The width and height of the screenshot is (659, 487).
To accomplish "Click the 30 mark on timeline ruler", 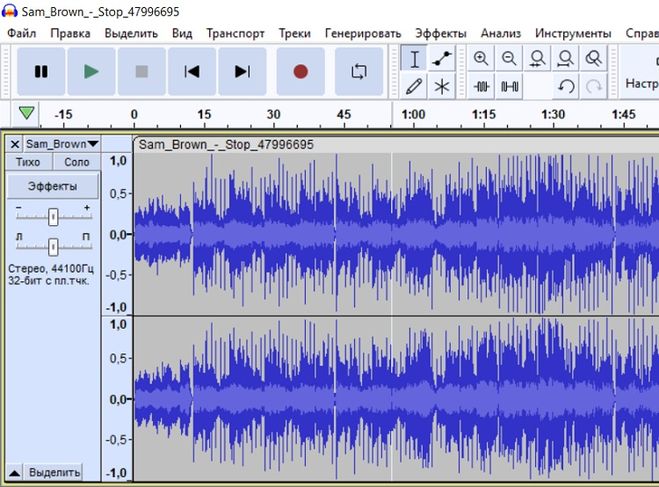I will (273, 114).
